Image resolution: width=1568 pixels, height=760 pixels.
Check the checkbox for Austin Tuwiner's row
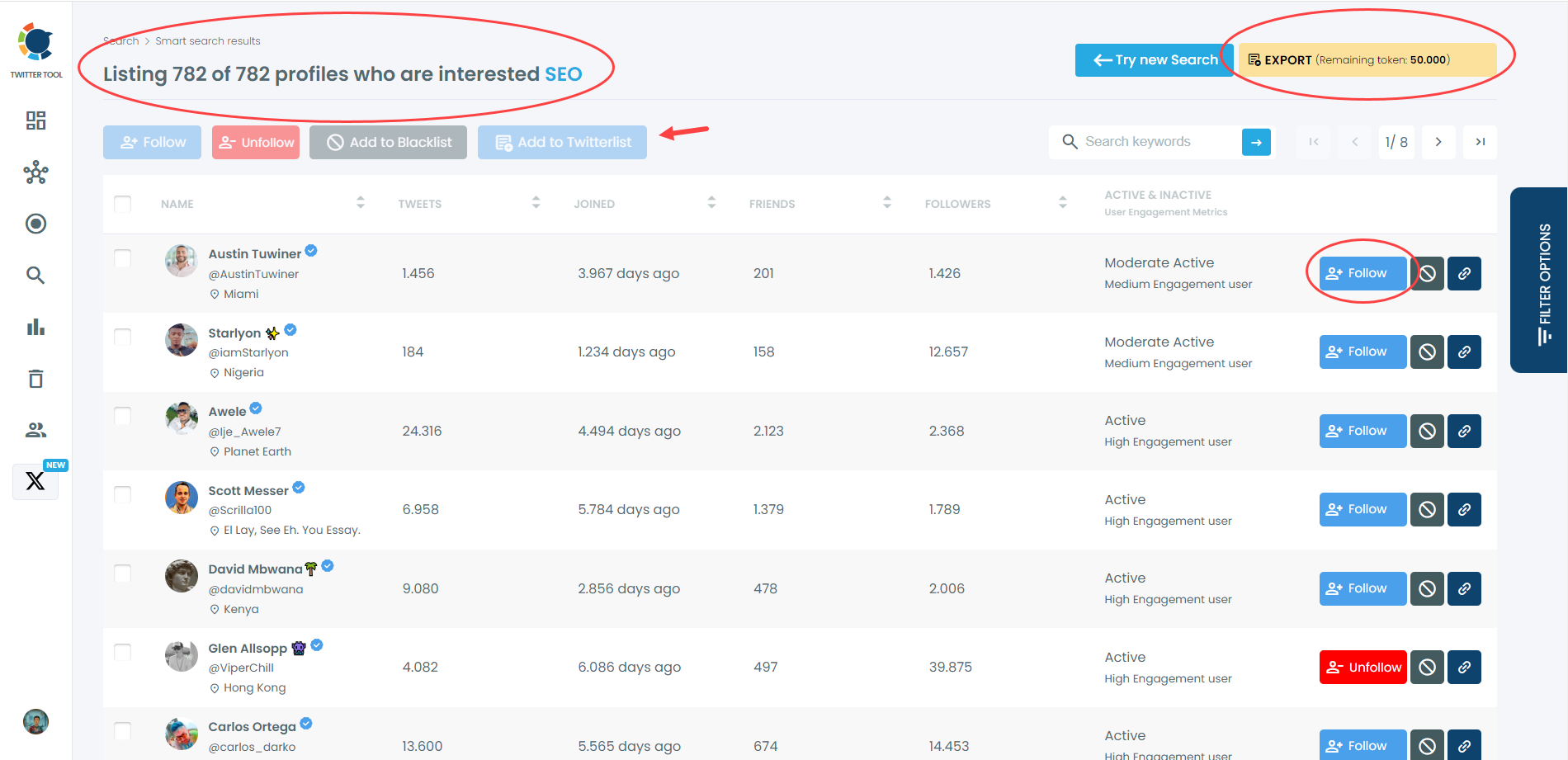point(122,258)
